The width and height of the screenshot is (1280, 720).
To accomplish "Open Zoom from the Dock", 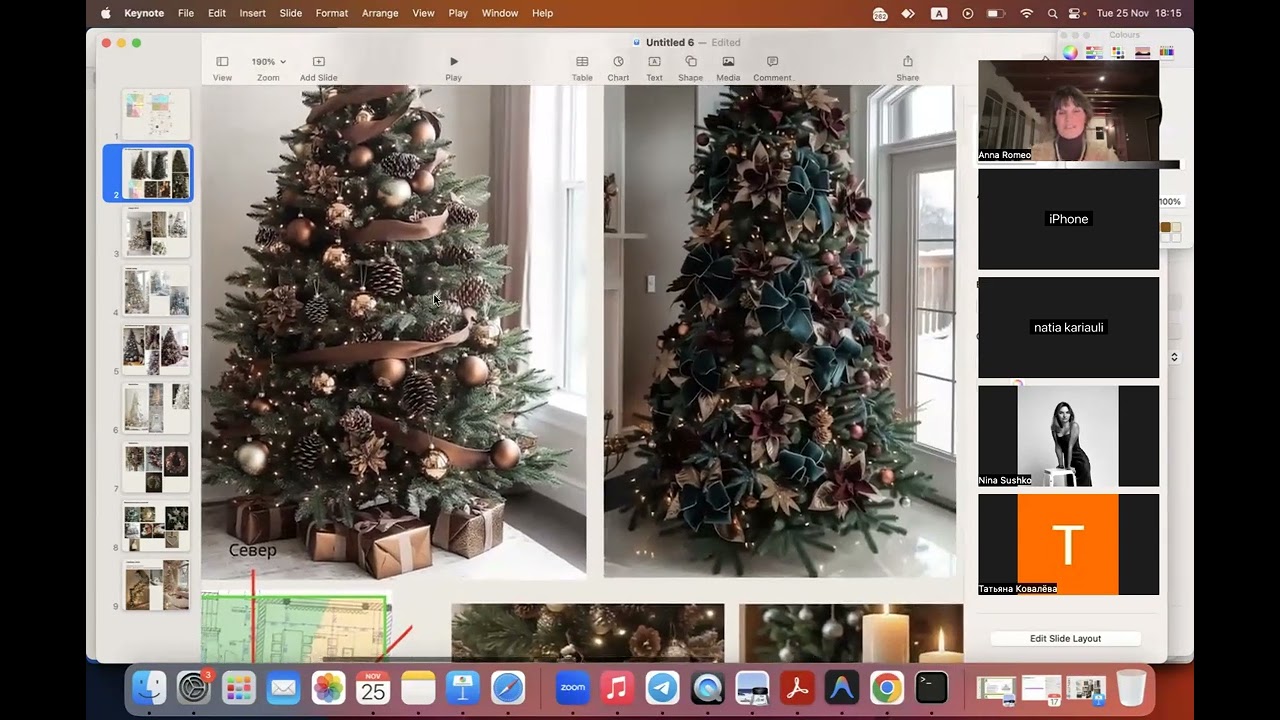I will pyautogui.click(x=573, y=688).
